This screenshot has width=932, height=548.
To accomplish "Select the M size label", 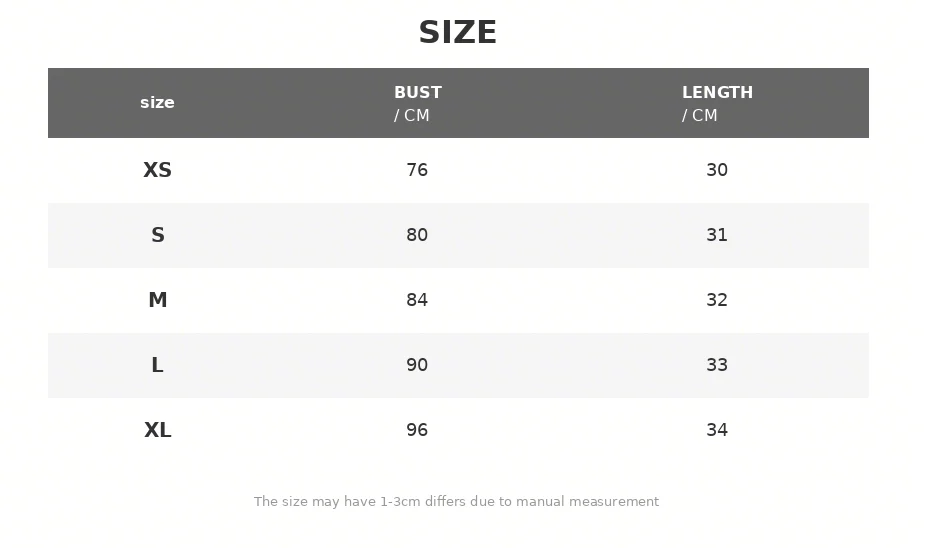I will tap(158, 300).
